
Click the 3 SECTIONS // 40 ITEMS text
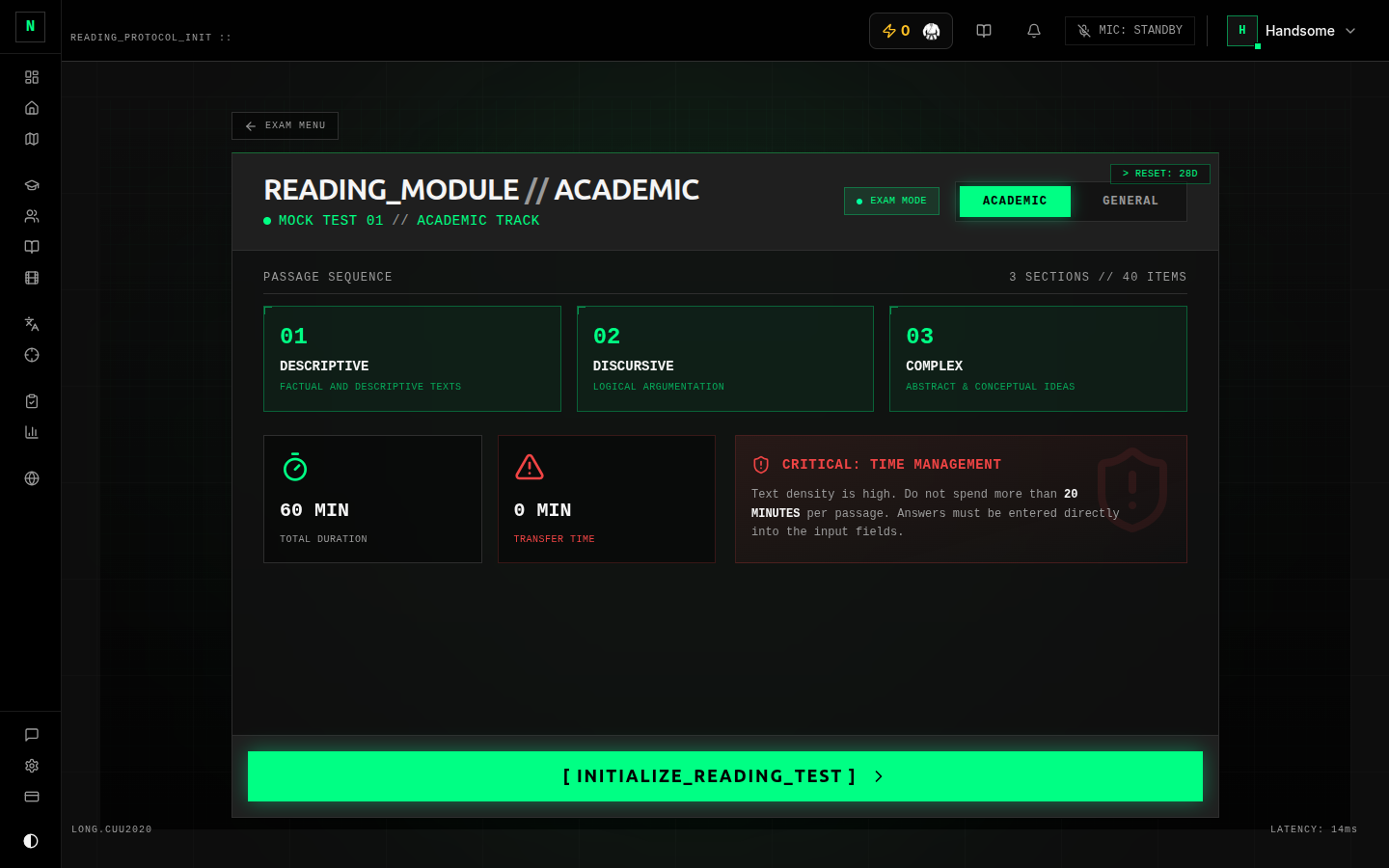1098,277
